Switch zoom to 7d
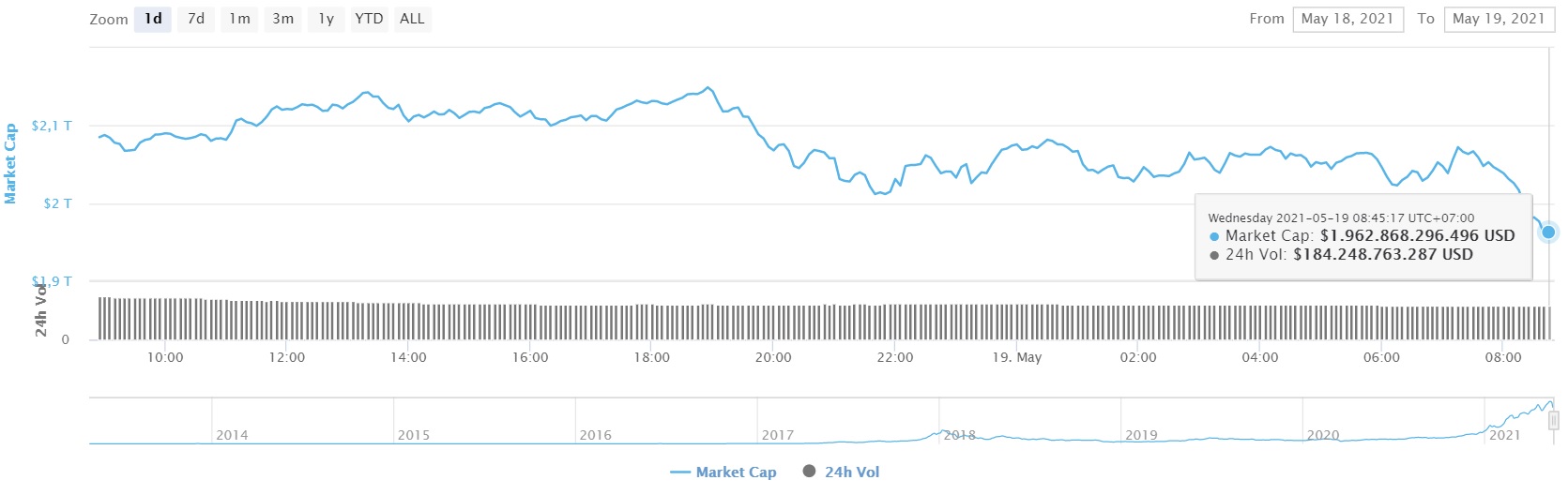The width and height of the screenshot is (1568, 495). pos(196,19)
